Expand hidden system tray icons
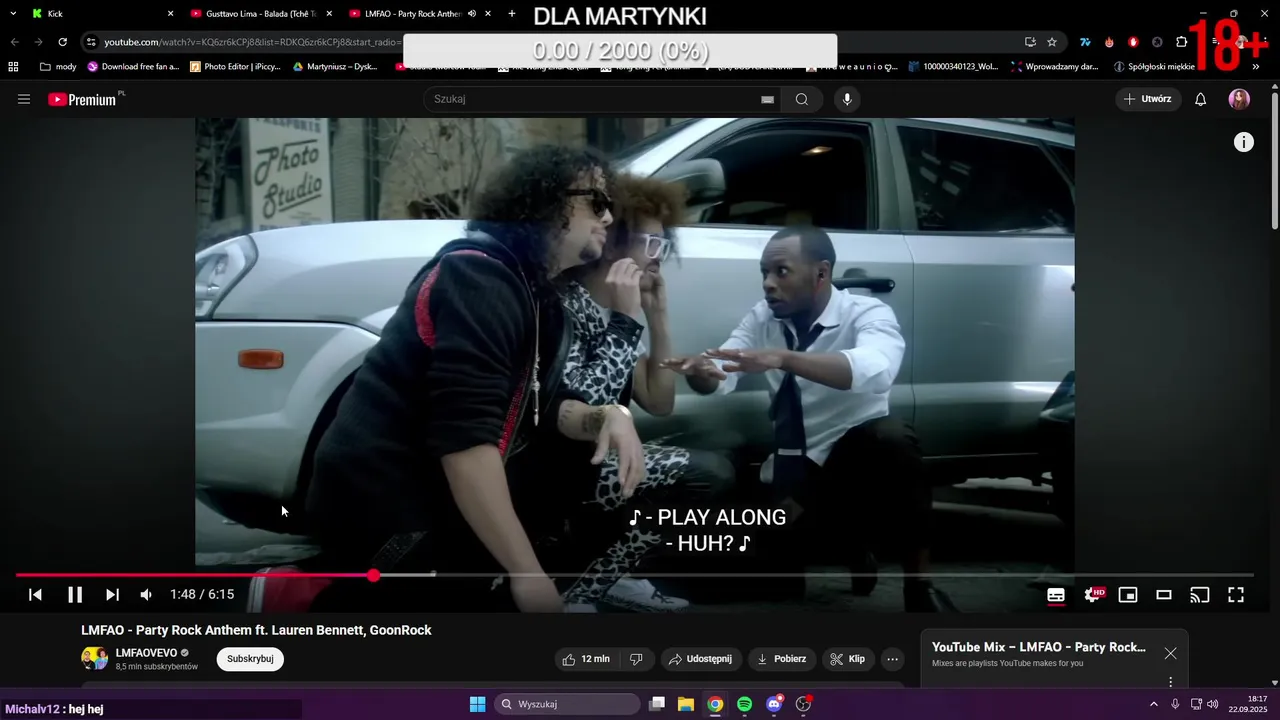The image size is (1280, 720). [x=1153, y=704]
